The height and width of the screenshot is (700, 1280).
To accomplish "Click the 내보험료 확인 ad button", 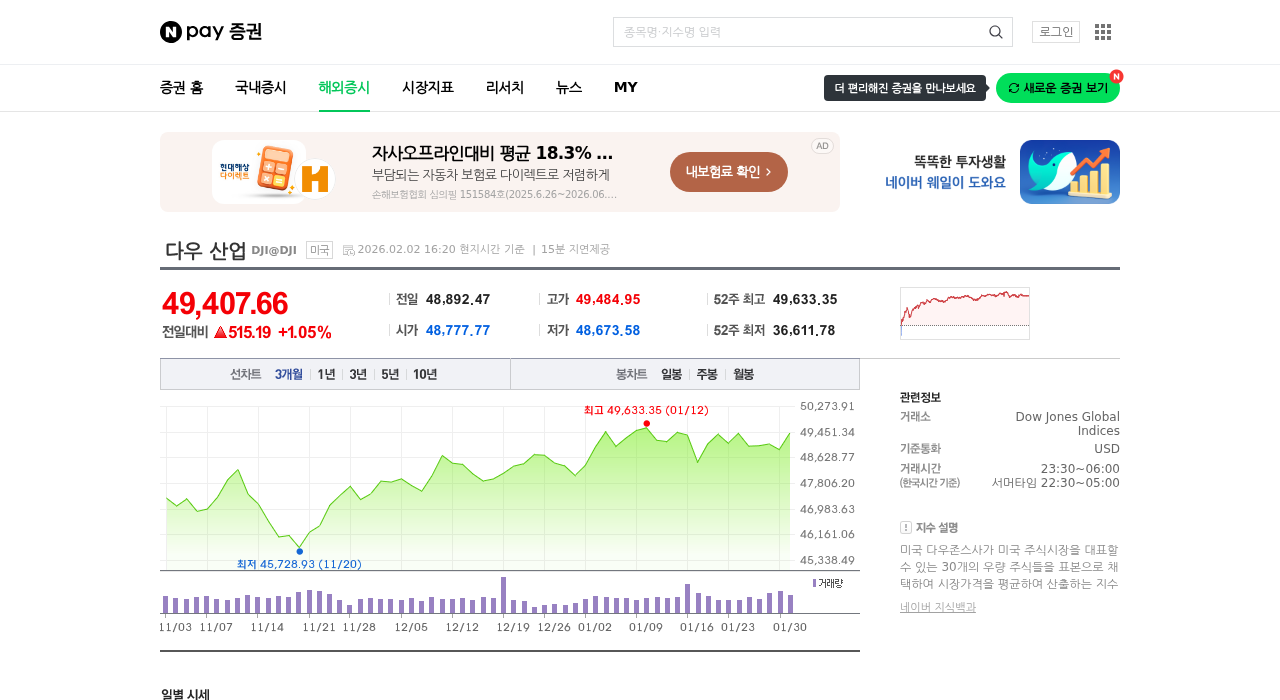I will click(728, 171).
